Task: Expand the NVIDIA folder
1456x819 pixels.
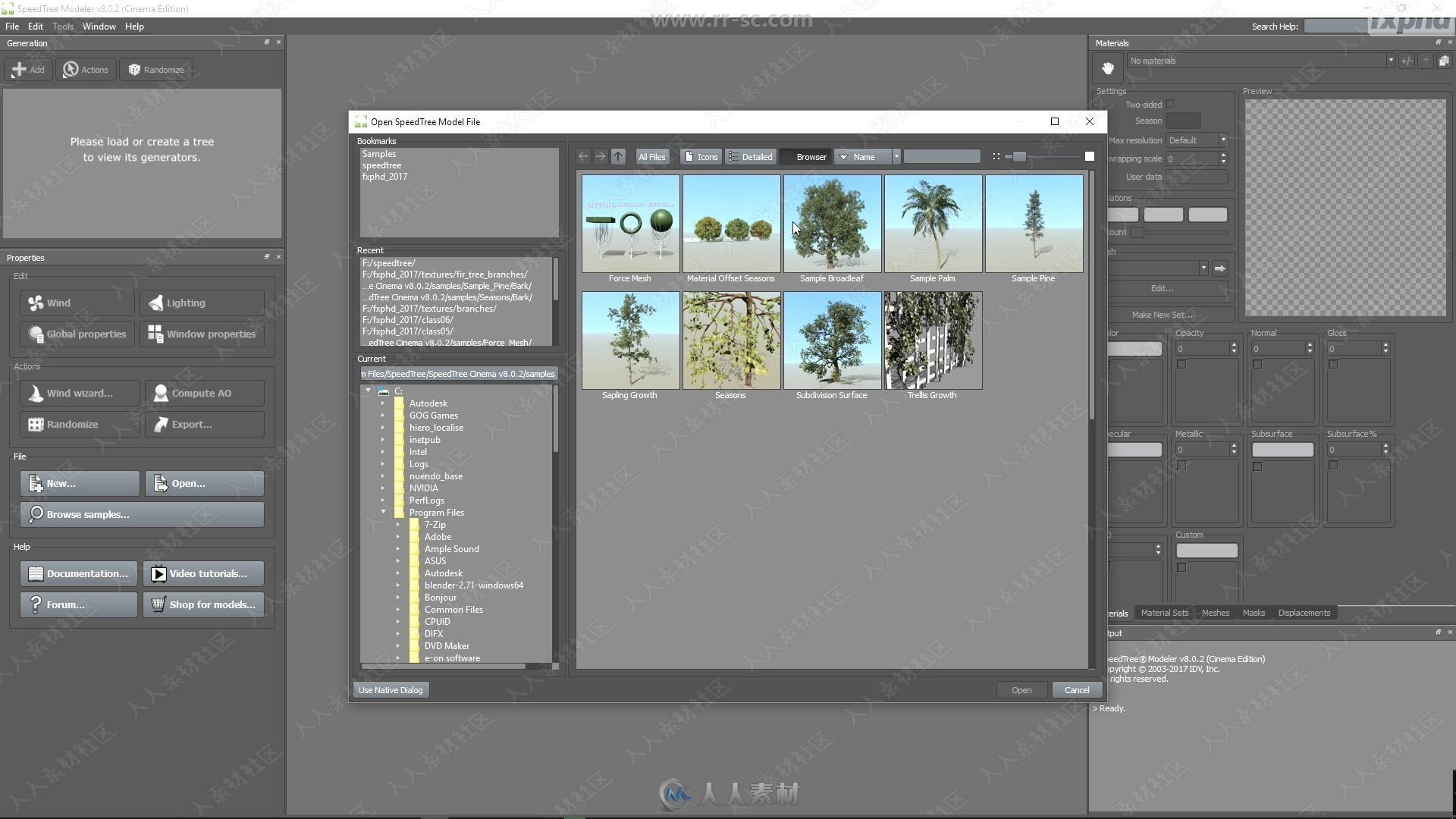Action: (x=383, y=488)
